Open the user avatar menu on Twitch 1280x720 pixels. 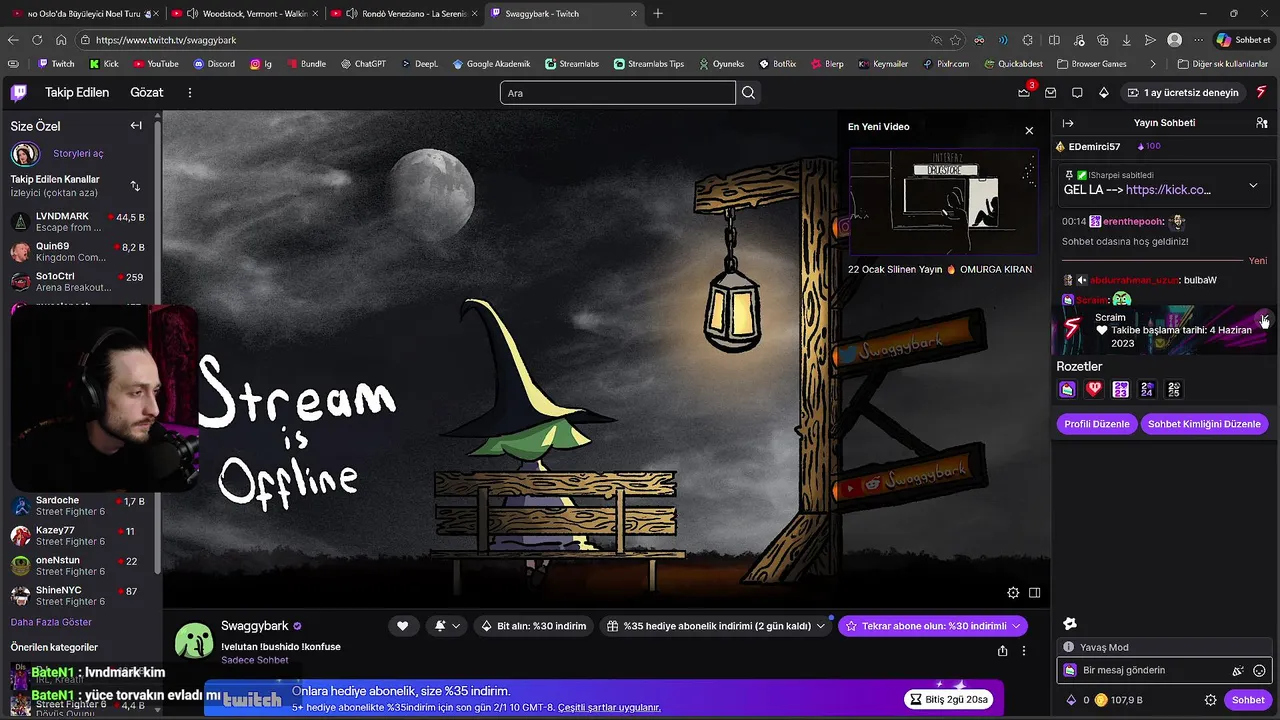(x=1261, y=92)
